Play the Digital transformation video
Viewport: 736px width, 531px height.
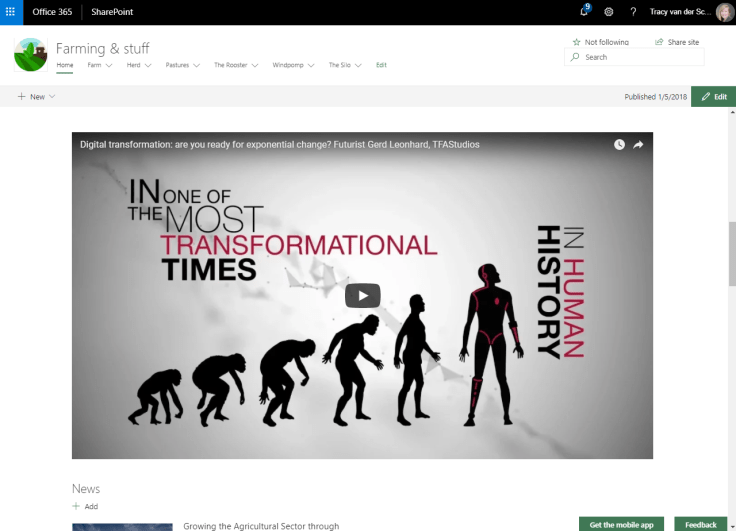[362, 295]
